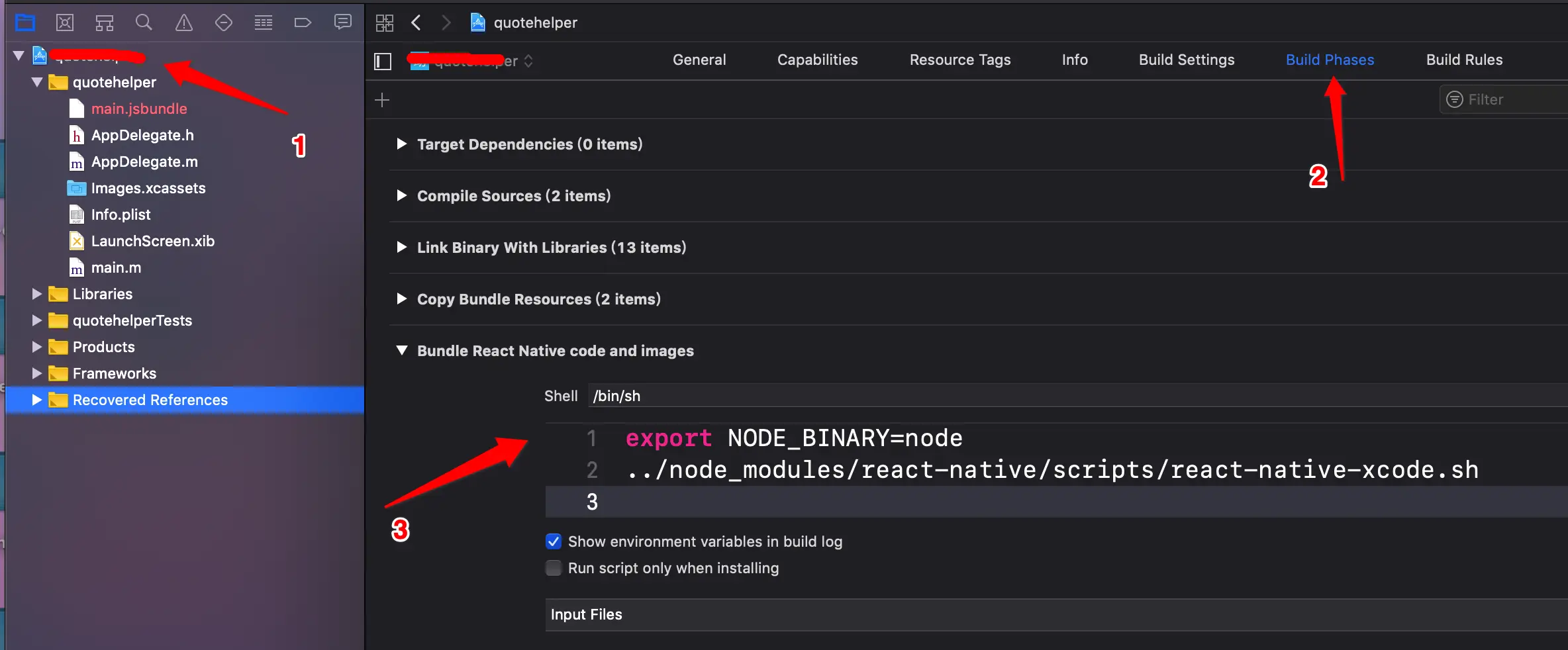Place cursor on empty script line 3

(x=1057, y=502)
